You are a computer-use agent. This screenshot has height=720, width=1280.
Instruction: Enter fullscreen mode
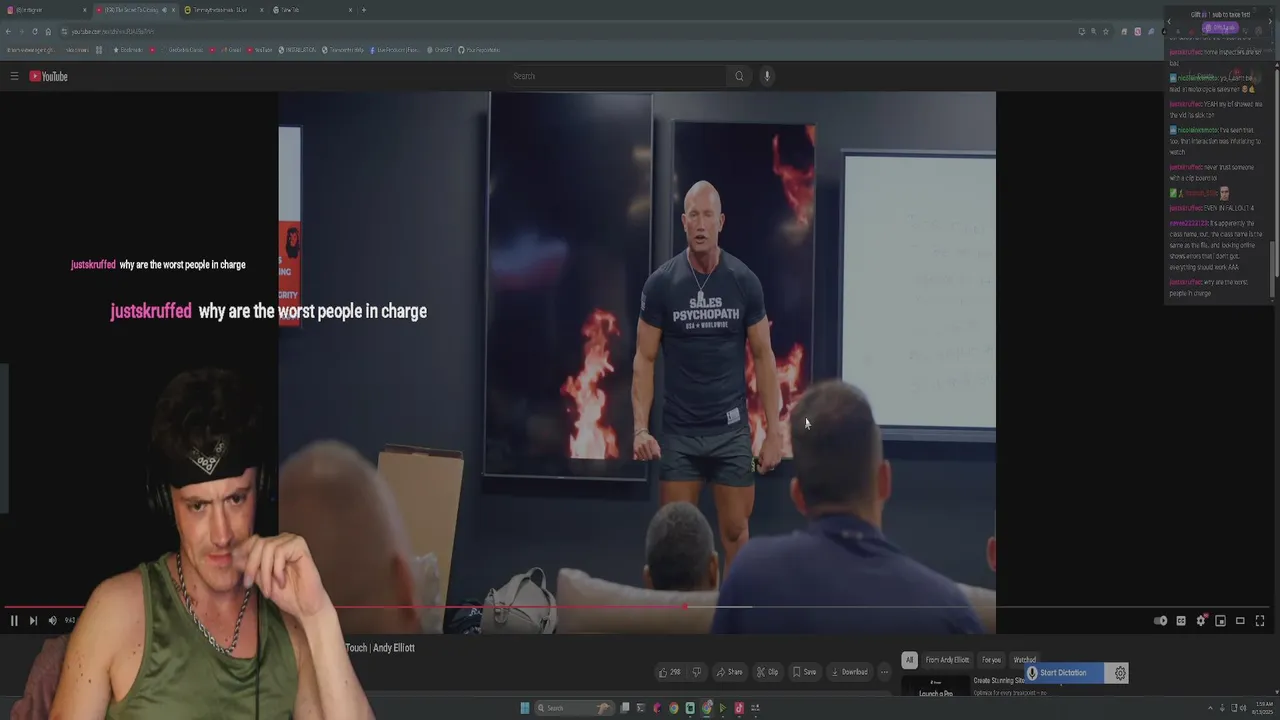click(1260, 621)
